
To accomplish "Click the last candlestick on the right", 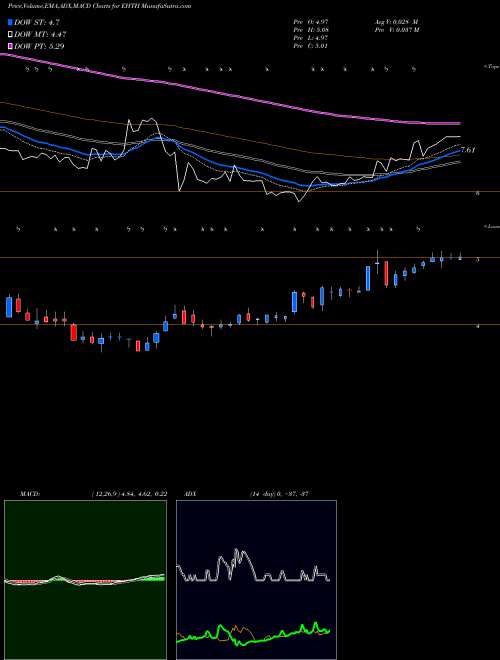I will (460, 258).
